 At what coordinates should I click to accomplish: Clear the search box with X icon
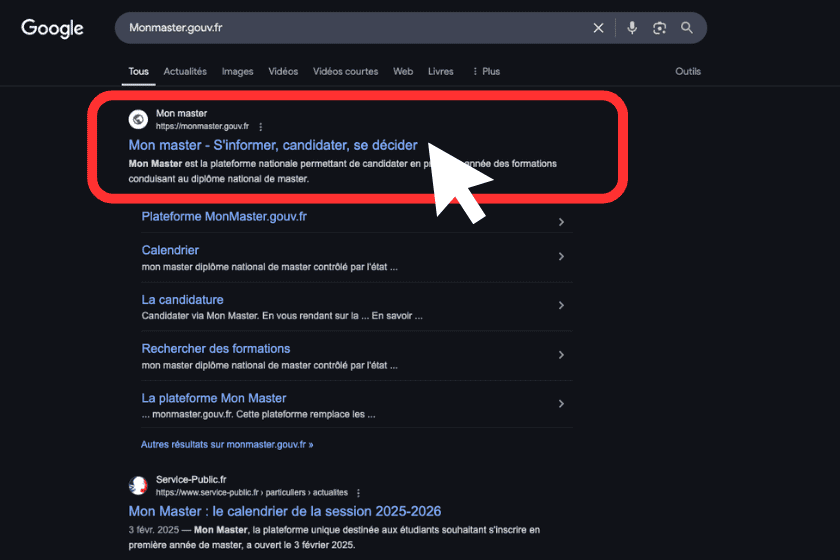point(598,28)
